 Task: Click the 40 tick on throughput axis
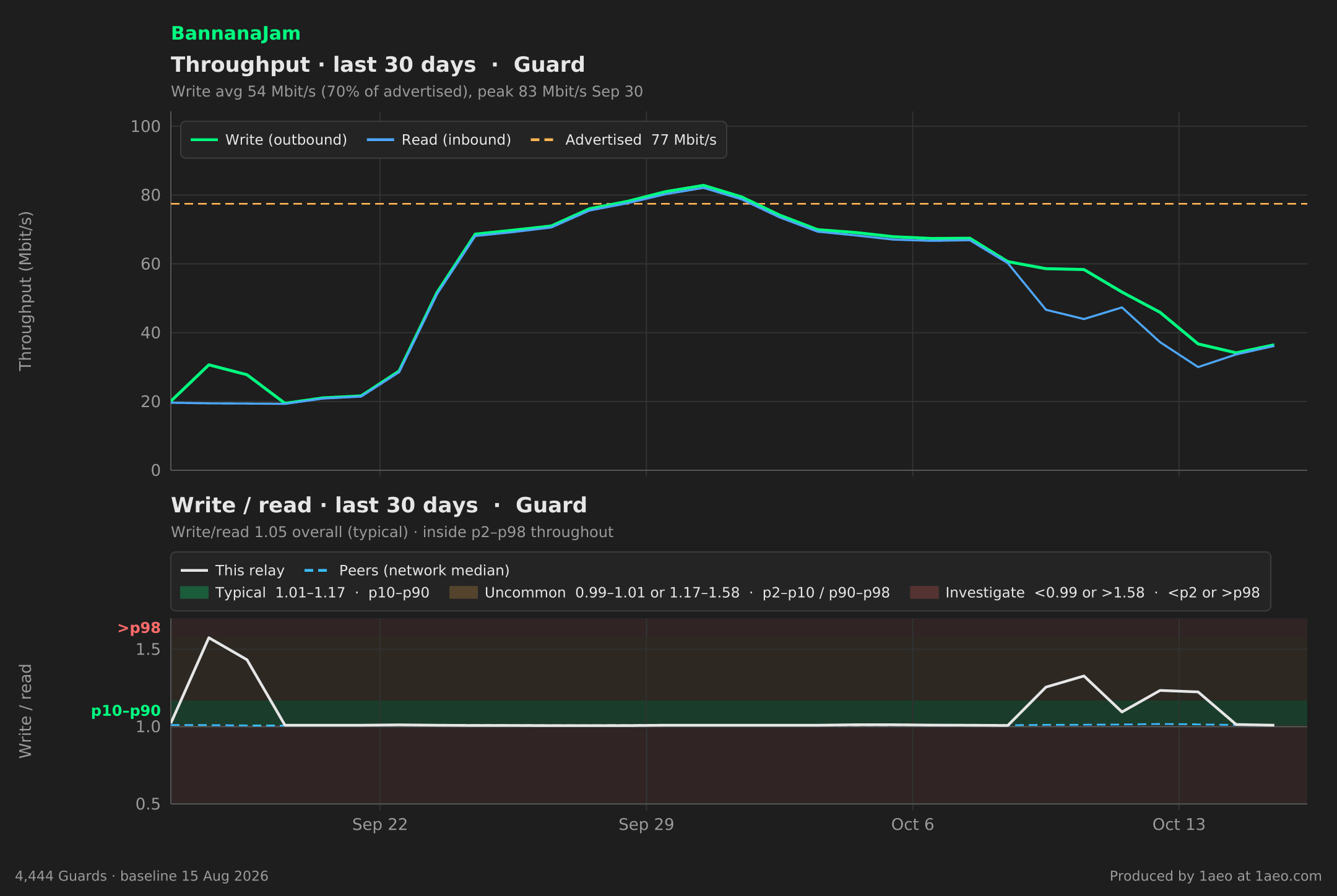click(x=150, y=333)
